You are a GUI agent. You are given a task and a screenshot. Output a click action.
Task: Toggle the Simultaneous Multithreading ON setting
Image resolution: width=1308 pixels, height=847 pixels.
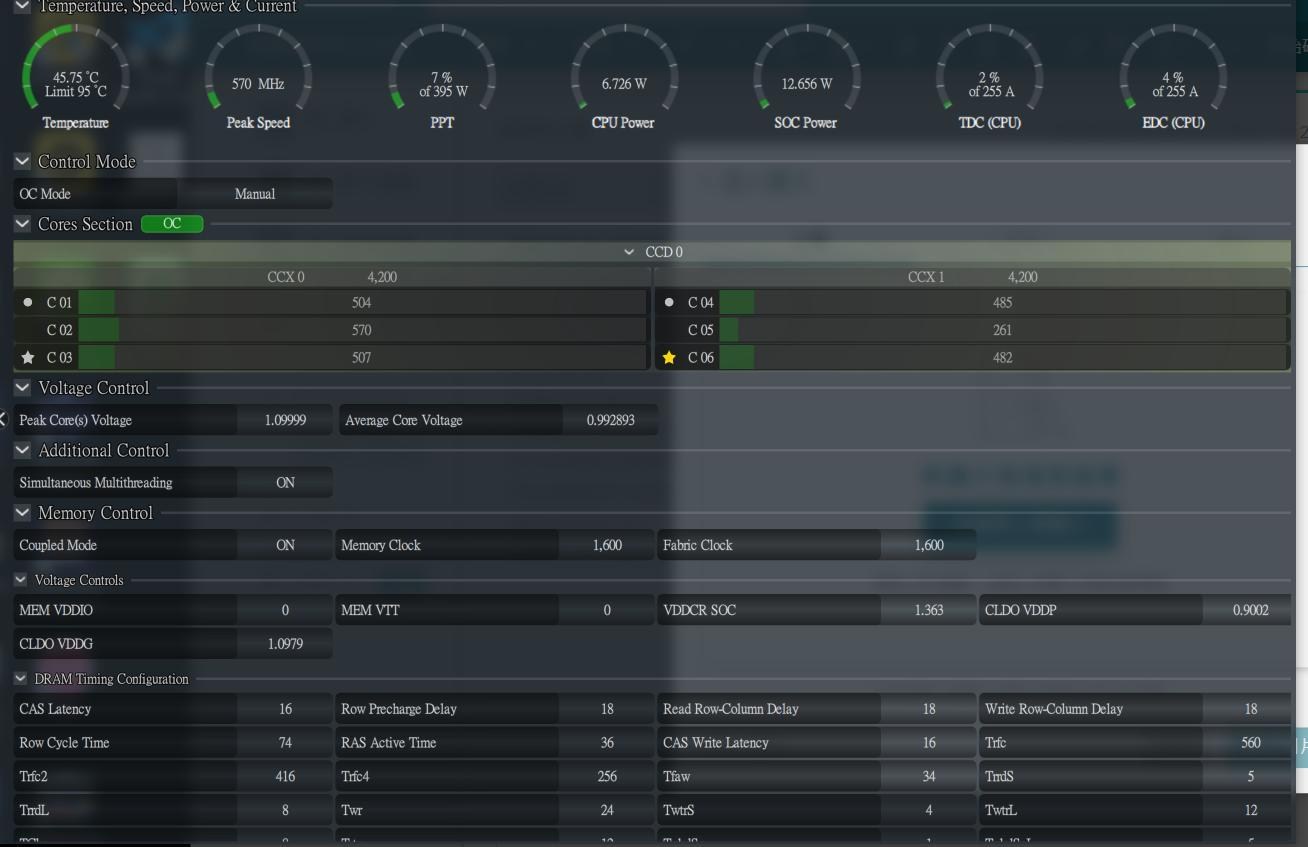(285, 483)
